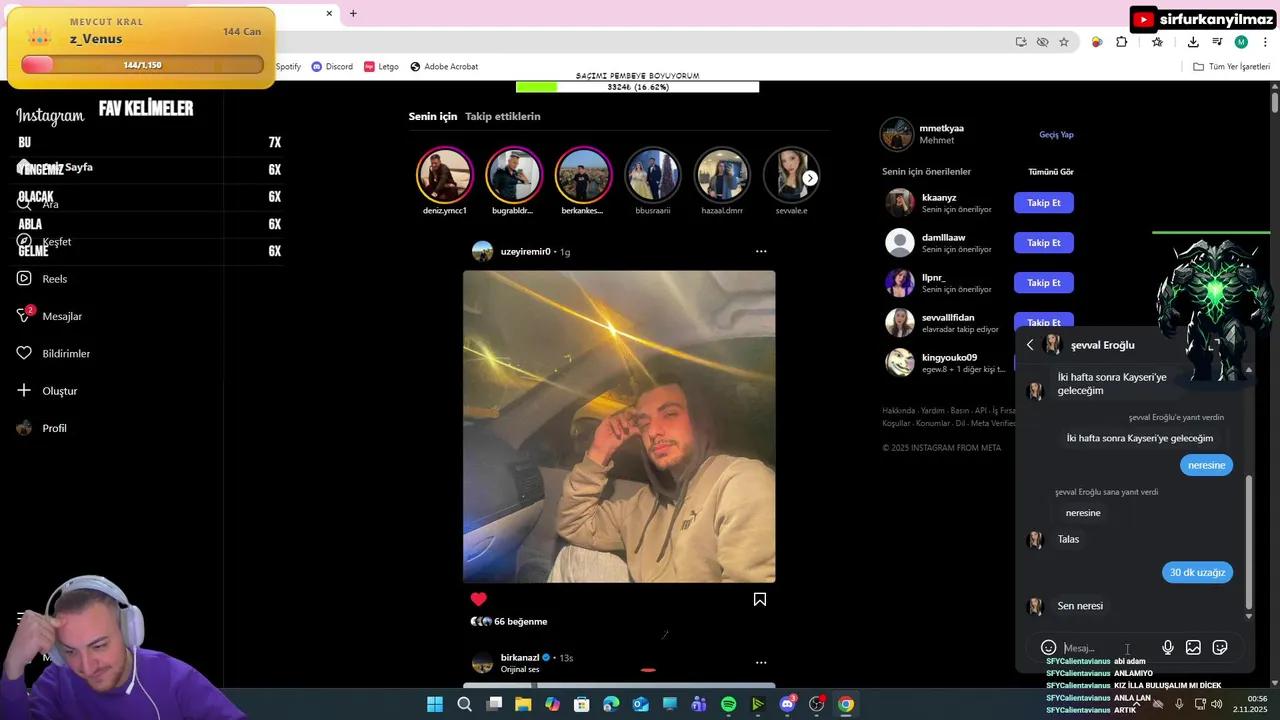The height and width of the screenshot is (720, 1280).
Task: Open the mmetkyaa profile link
Action: [x=942, y=128]
